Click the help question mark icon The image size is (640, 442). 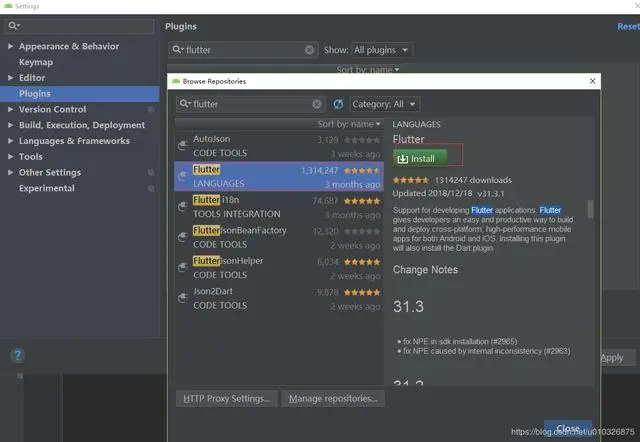(x=18, y=355)
